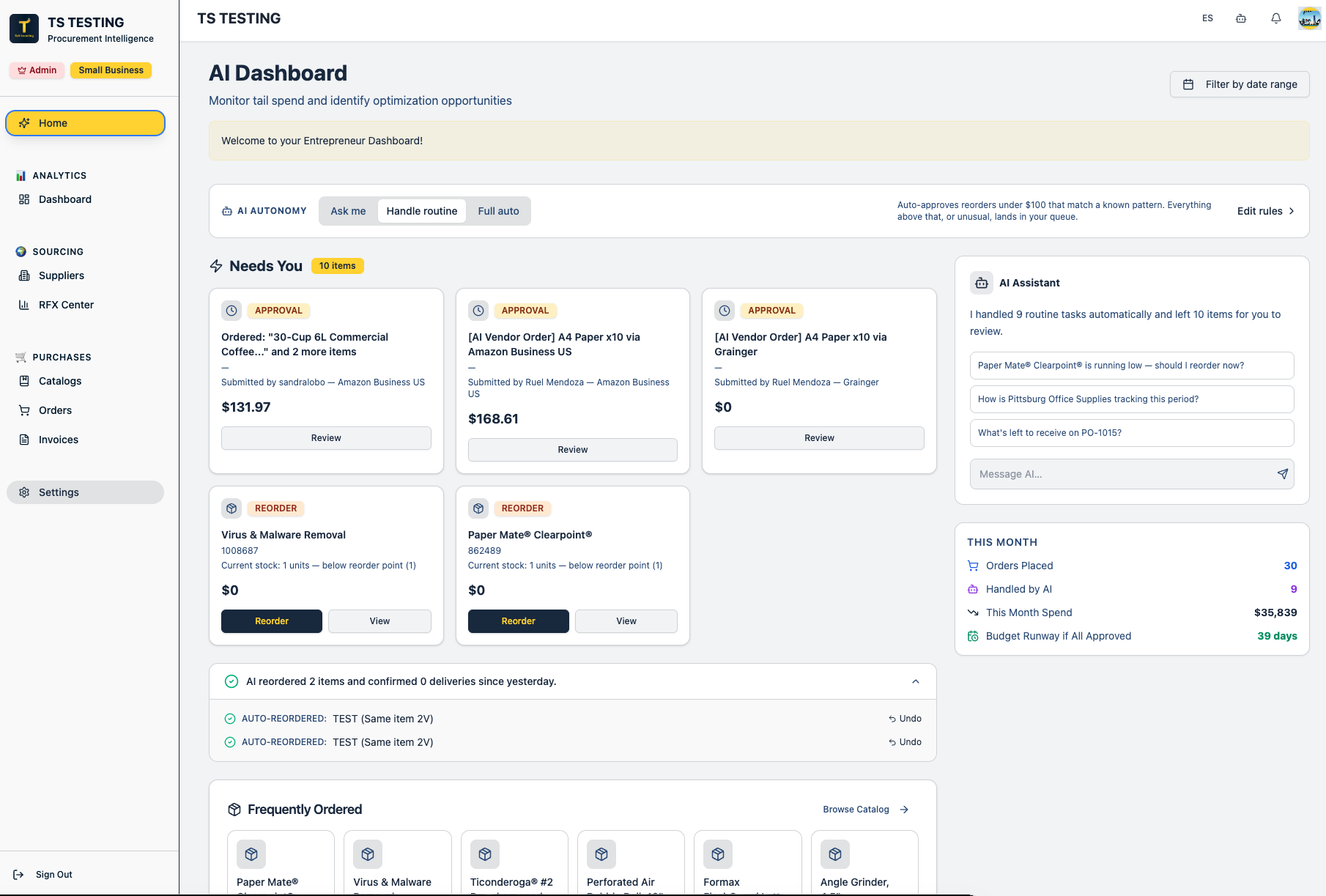Screen dimensions: 1326x896
Task: View Paper Mate Clearpoint item
Action: coord(626,621)
